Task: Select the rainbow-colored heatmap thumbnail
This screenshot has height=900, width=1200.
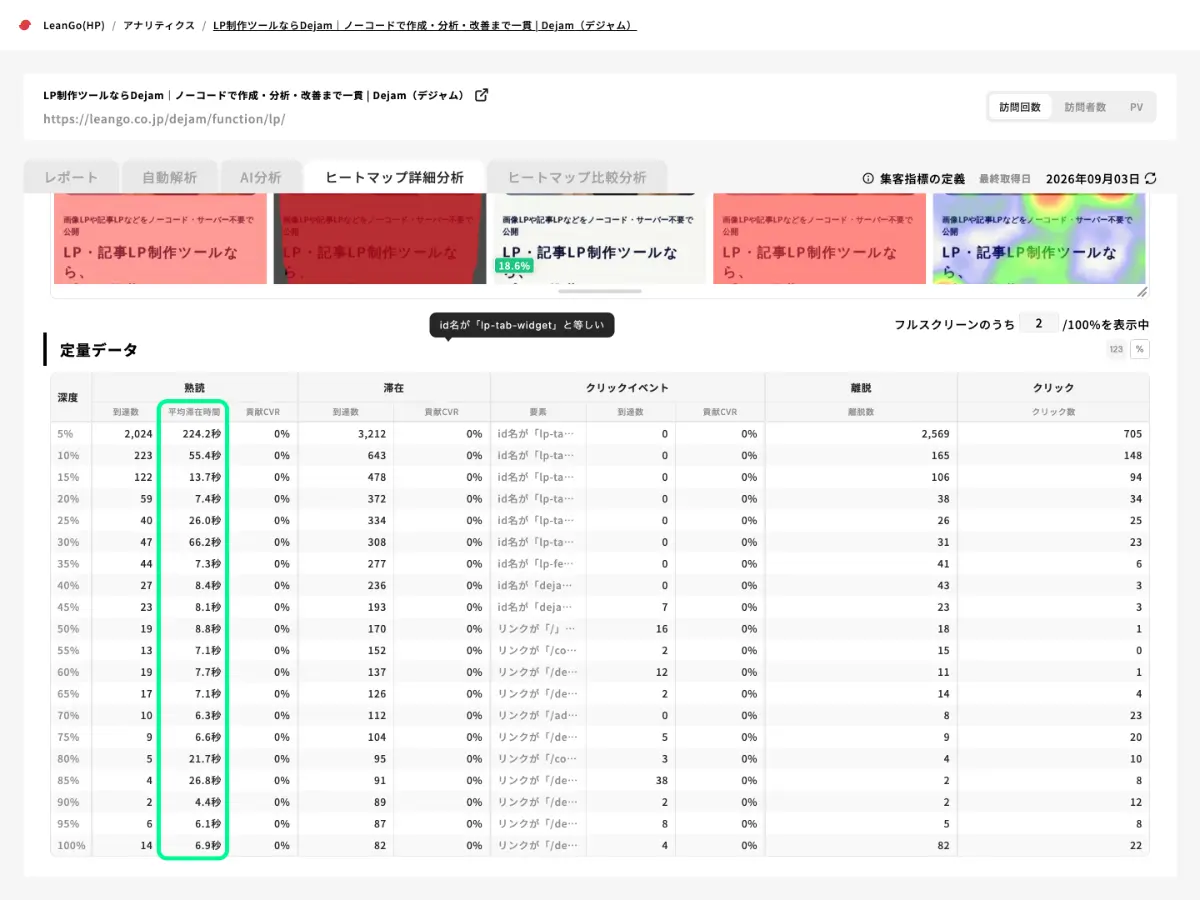Action: point(1038,239)
